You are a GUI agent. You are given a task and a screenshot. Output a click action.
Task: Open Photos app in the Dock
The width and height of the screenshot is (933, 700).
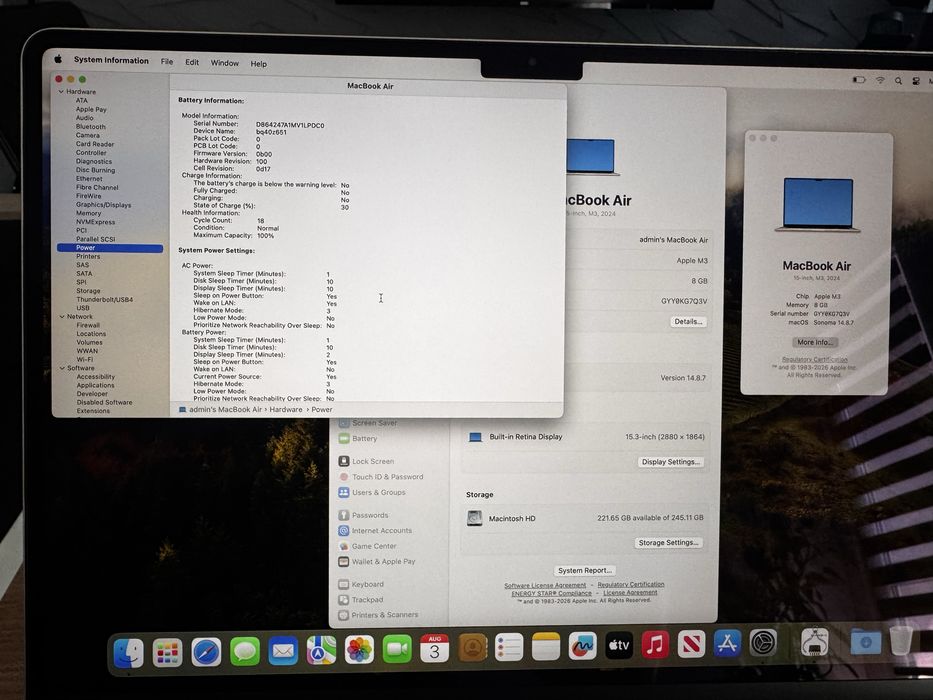pyautogui.click(x=359, y=649)
